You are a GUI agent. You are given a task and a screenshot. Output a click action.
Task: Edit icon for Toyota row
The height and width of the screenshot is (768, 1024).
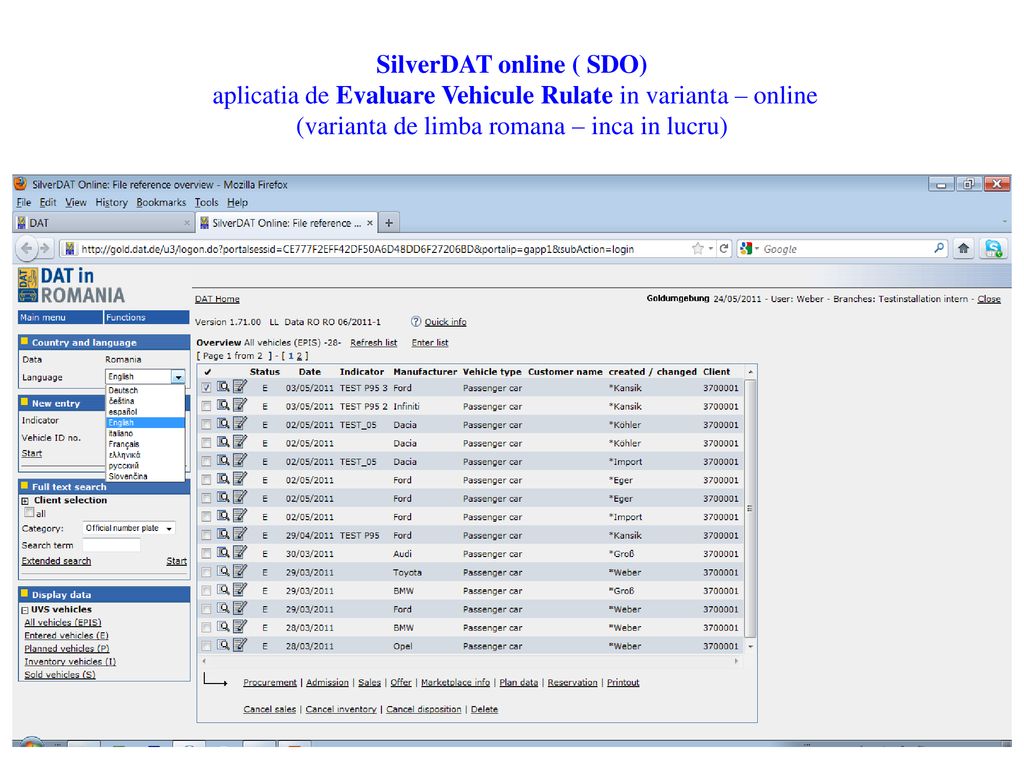coord(240,571)
